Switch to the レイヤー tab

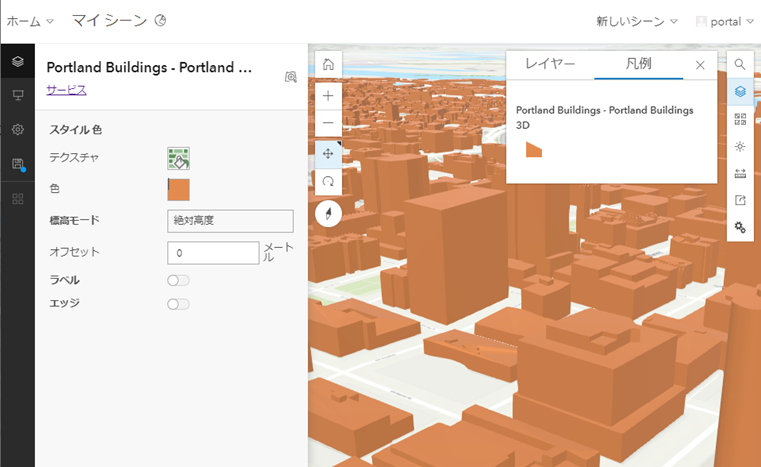tap(550, 64)
